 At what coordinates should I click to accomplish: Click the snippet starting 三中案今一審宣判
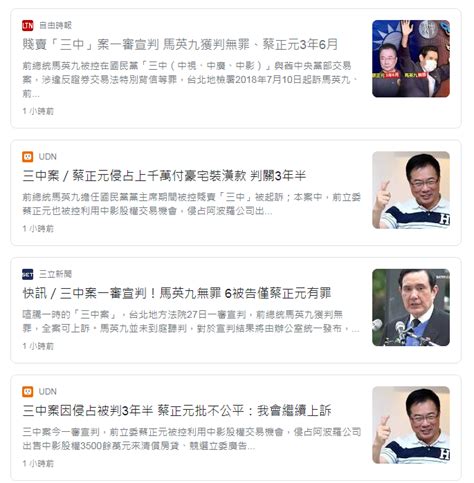[192, 439]
